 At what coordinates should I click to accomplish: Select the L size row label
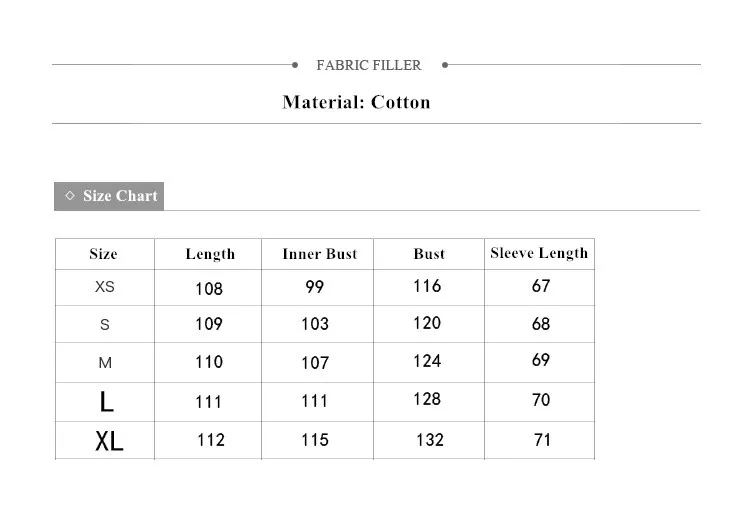coord(107,401)
